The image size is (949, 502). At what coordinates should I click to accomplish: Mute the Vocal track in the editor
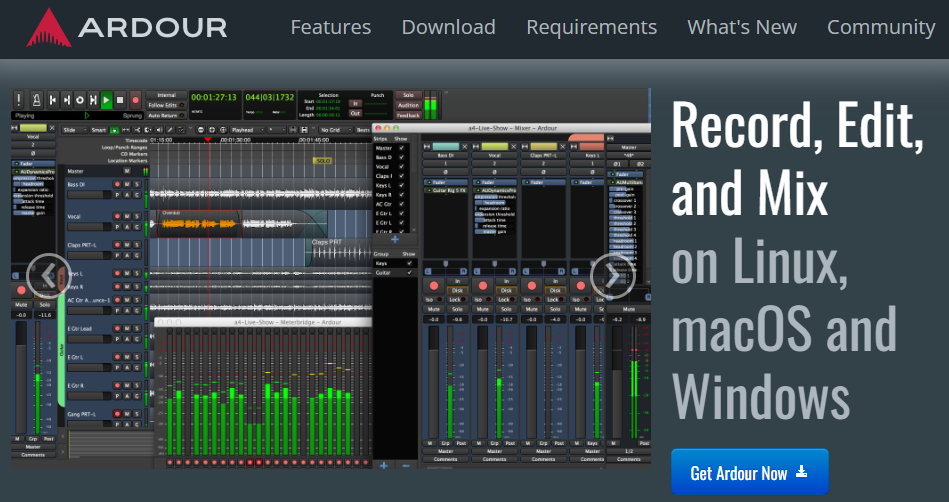[127, 216]
